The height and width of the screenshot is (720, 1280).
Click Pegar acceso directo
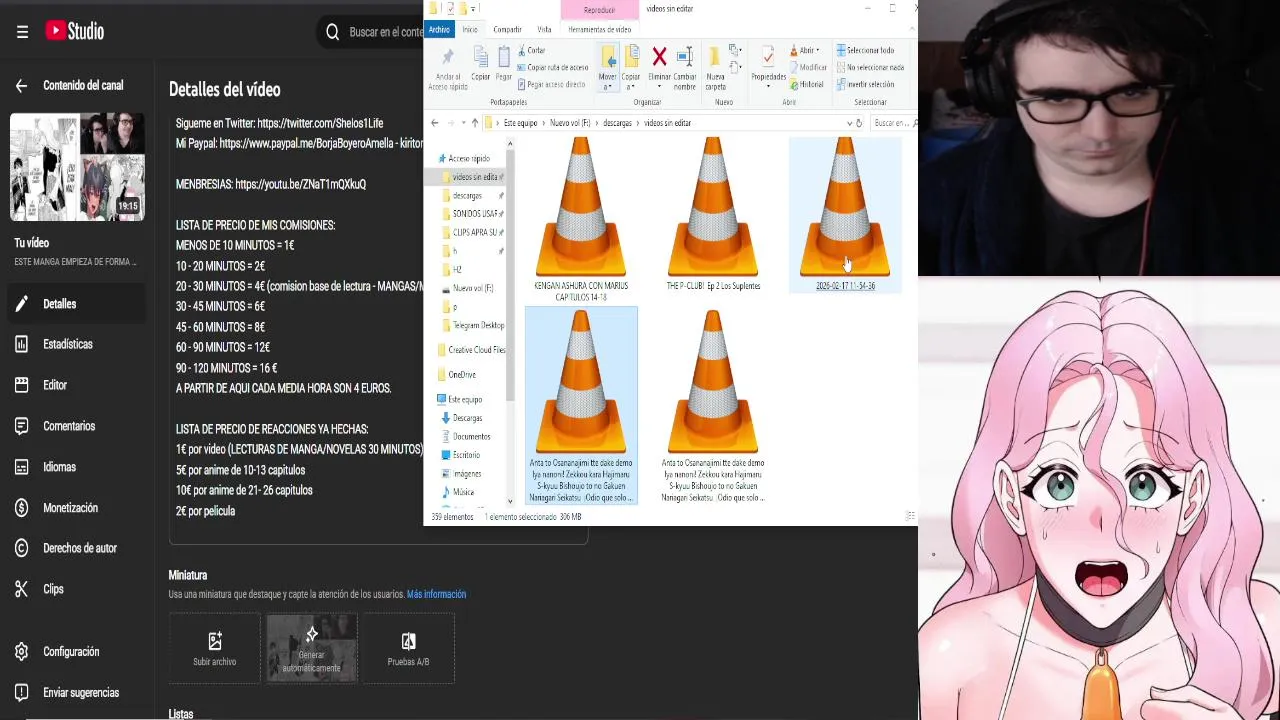pos(550,85)
